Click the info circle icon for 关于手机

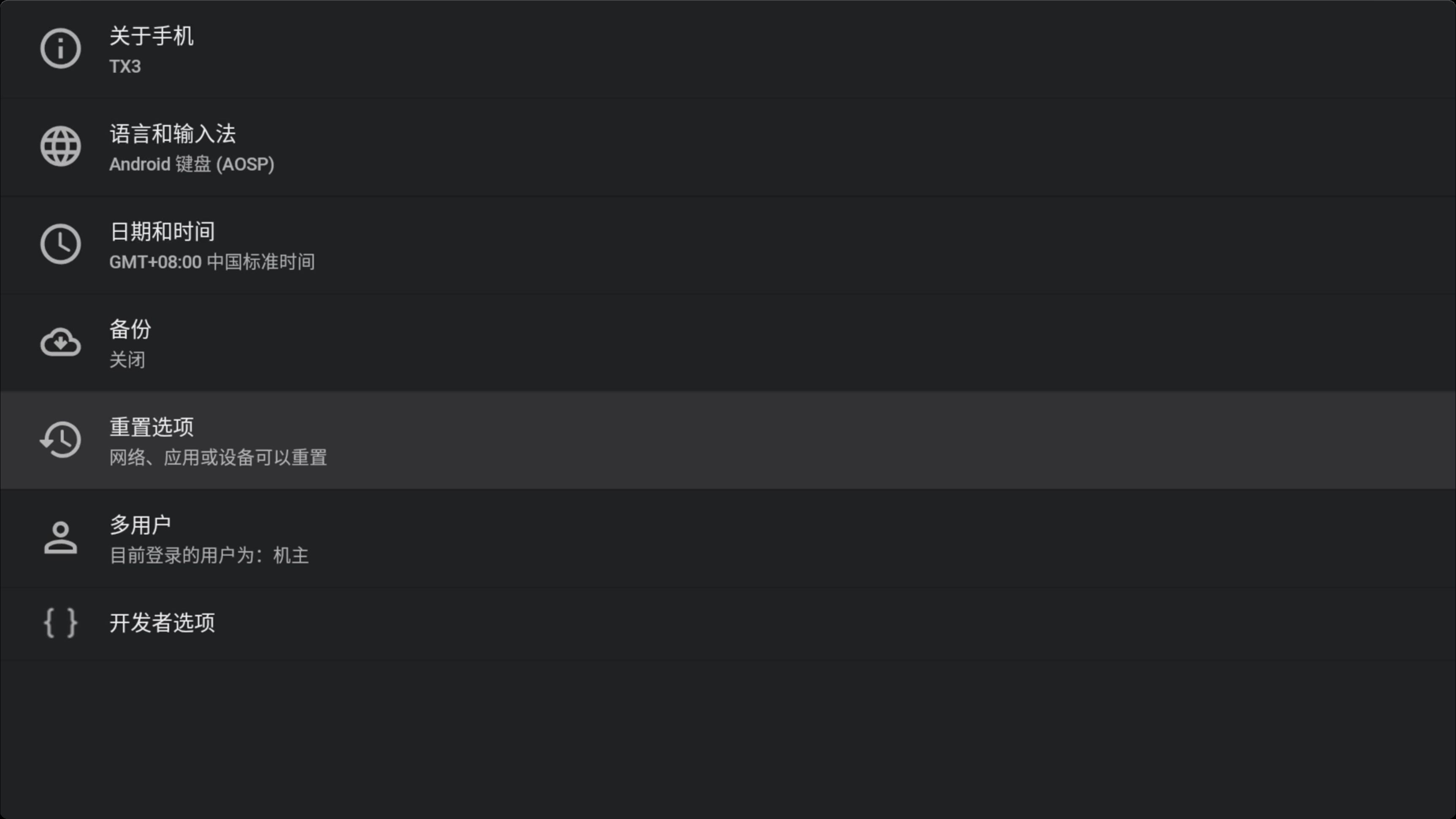60,49
